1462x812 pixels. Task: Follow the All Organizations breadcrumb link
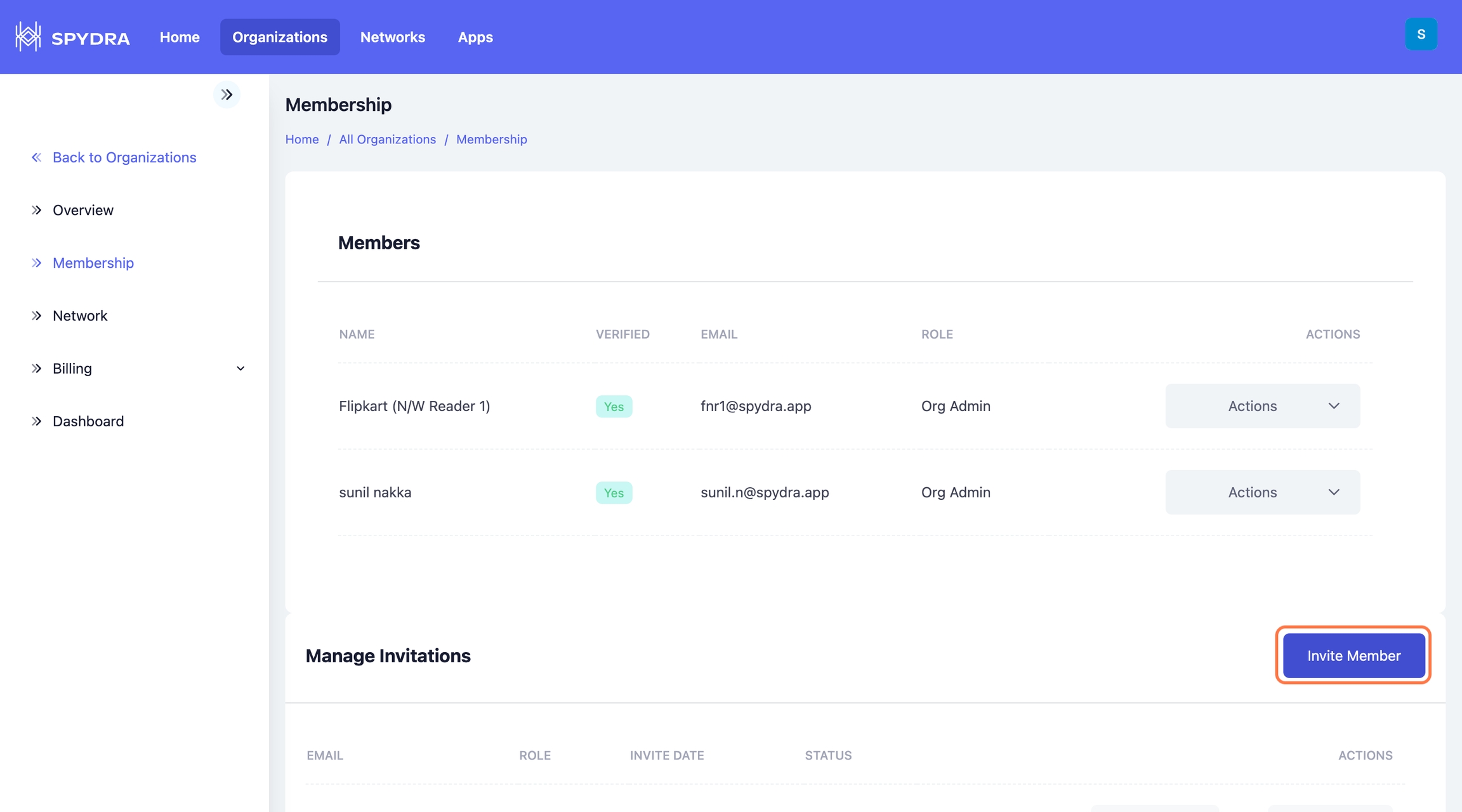click(387, 140)
